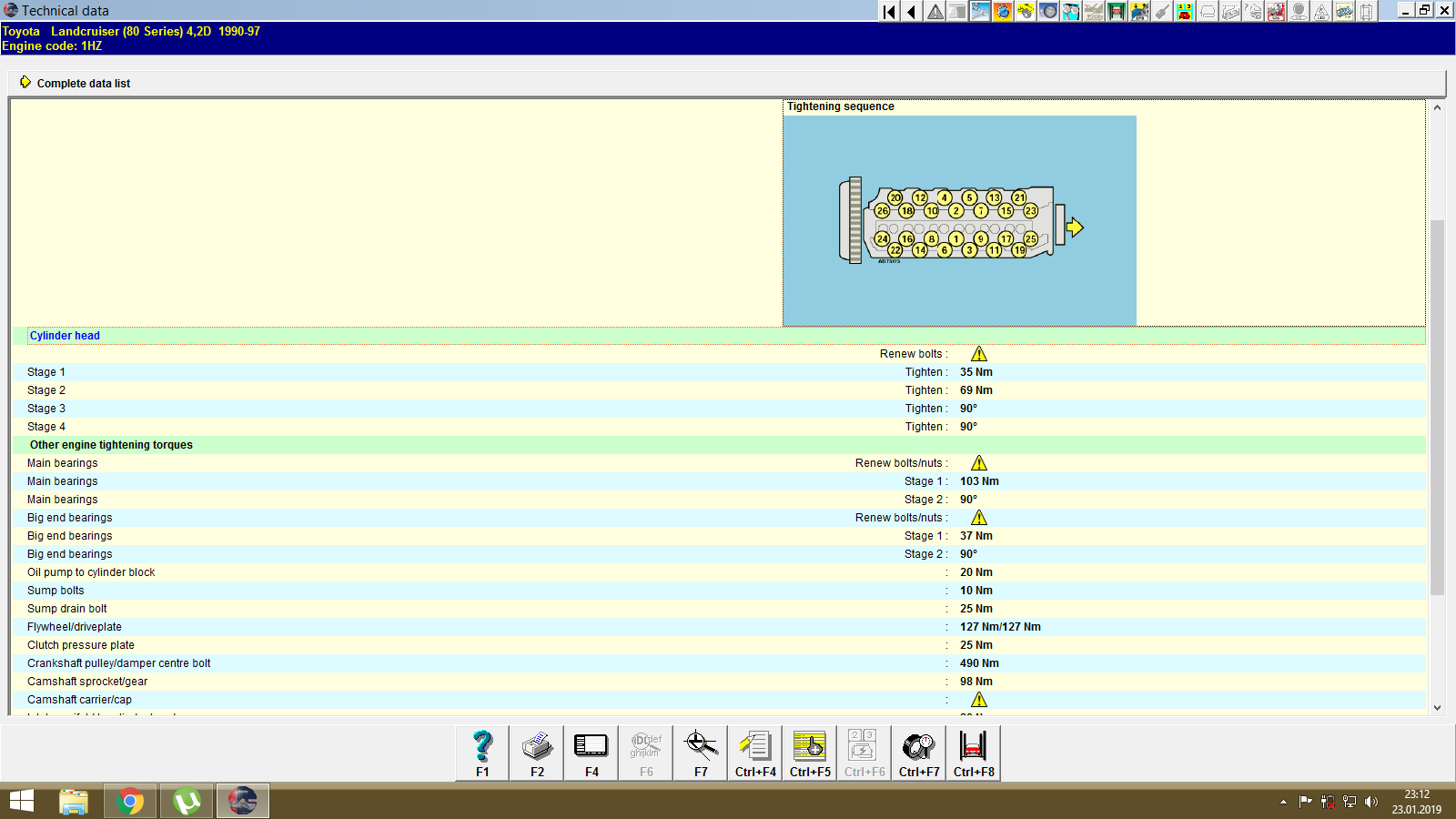Image resolution: width=1456 pixels, height=819 pixels.
Task: Click the 490 Nm torque value
Action: tap(979, 663)
